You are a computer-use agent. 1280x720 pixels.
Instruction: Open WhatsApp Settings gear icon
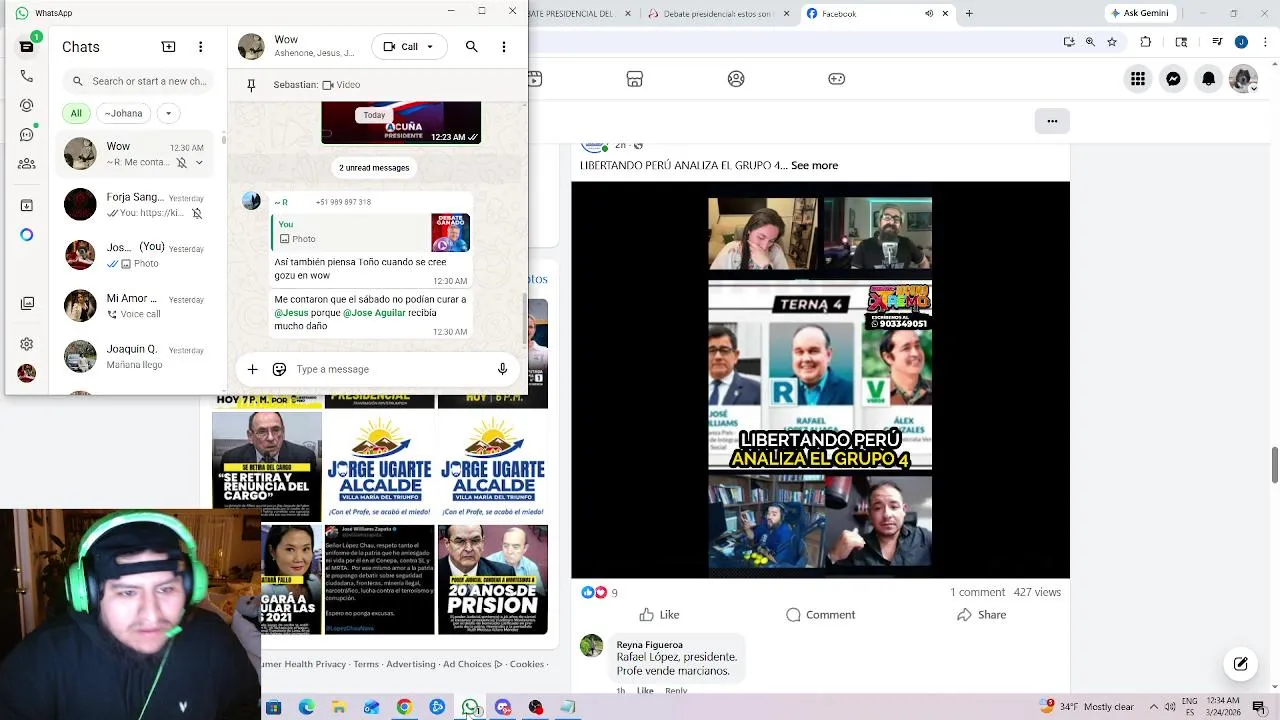pyautogui.click(x=27, y=344)
